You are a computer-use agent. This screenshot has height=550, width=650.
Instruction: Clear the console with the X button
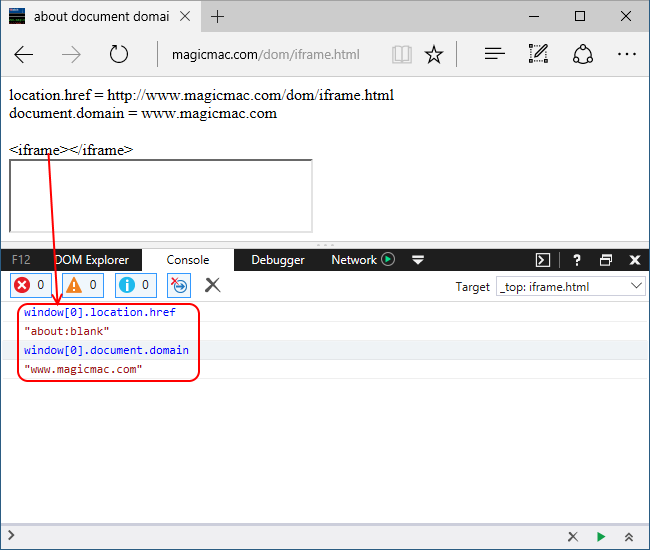coord(212,286)
